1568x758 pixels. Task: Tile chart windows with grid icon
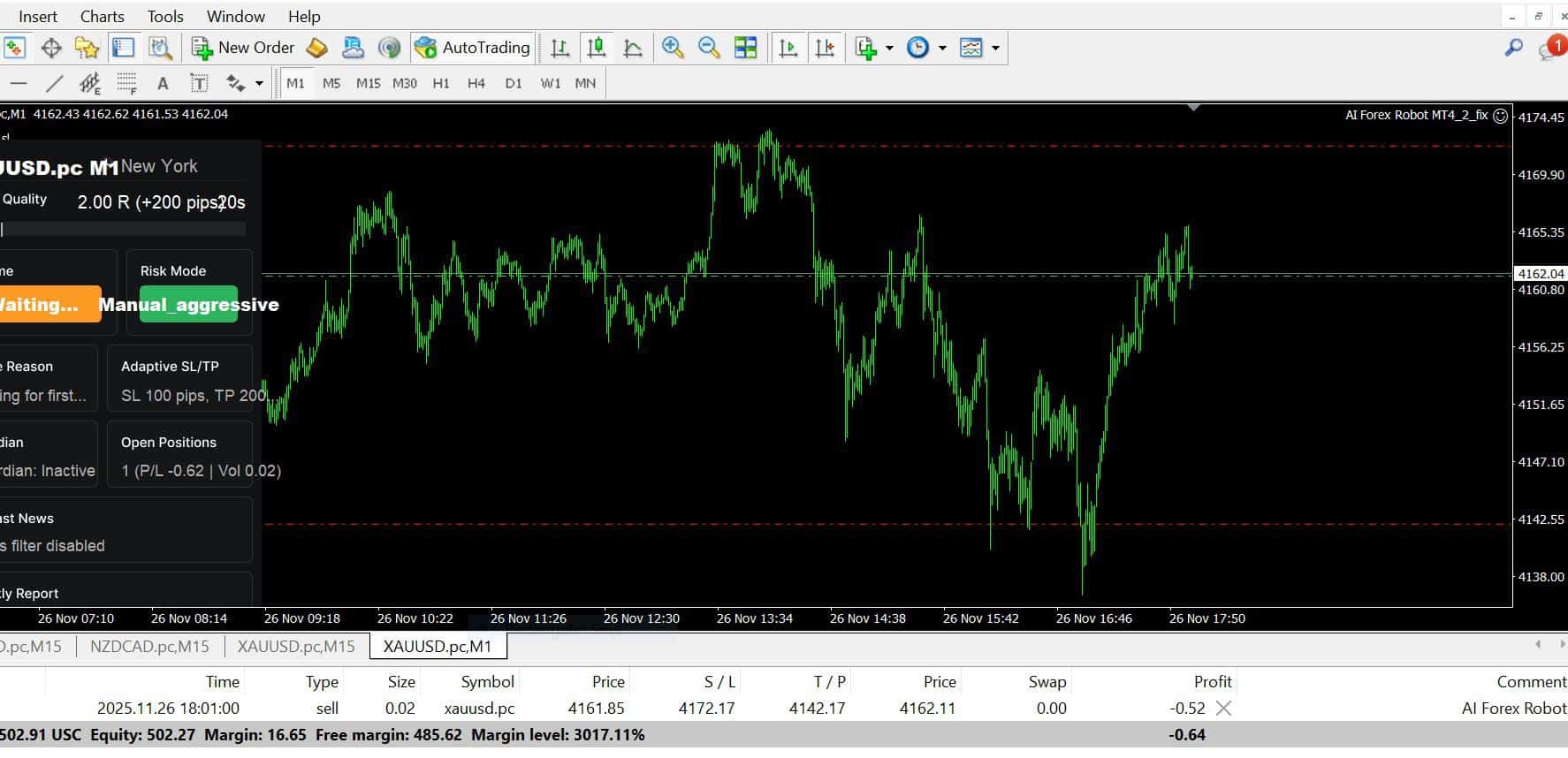[x=746, y=48]
